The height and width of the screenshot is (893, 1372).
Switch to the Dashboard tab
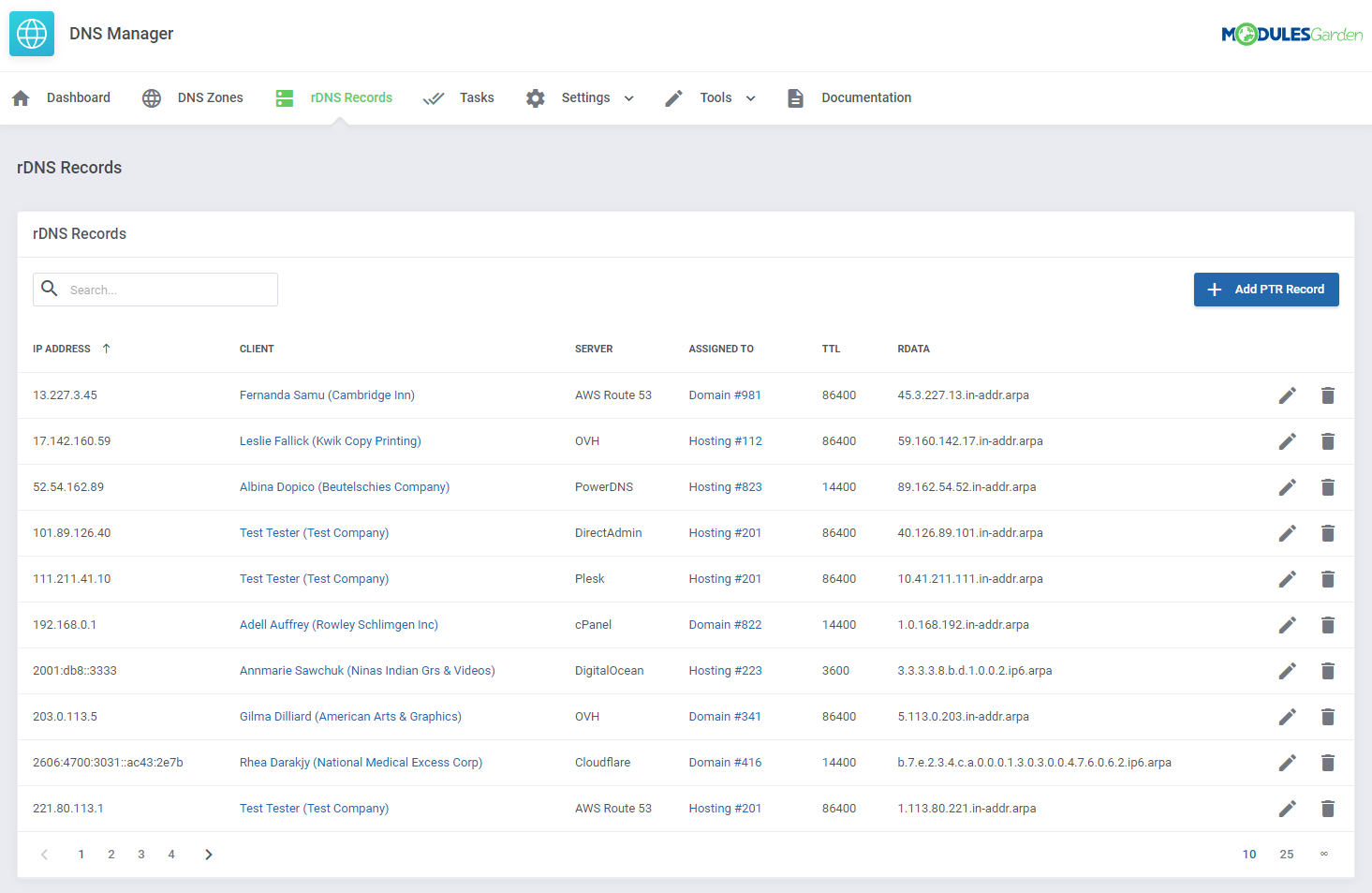[x=79, y=97]
